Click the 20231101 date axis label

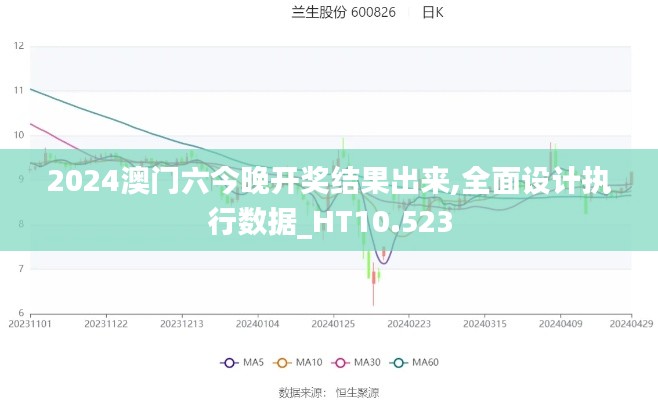pos(30,324)
